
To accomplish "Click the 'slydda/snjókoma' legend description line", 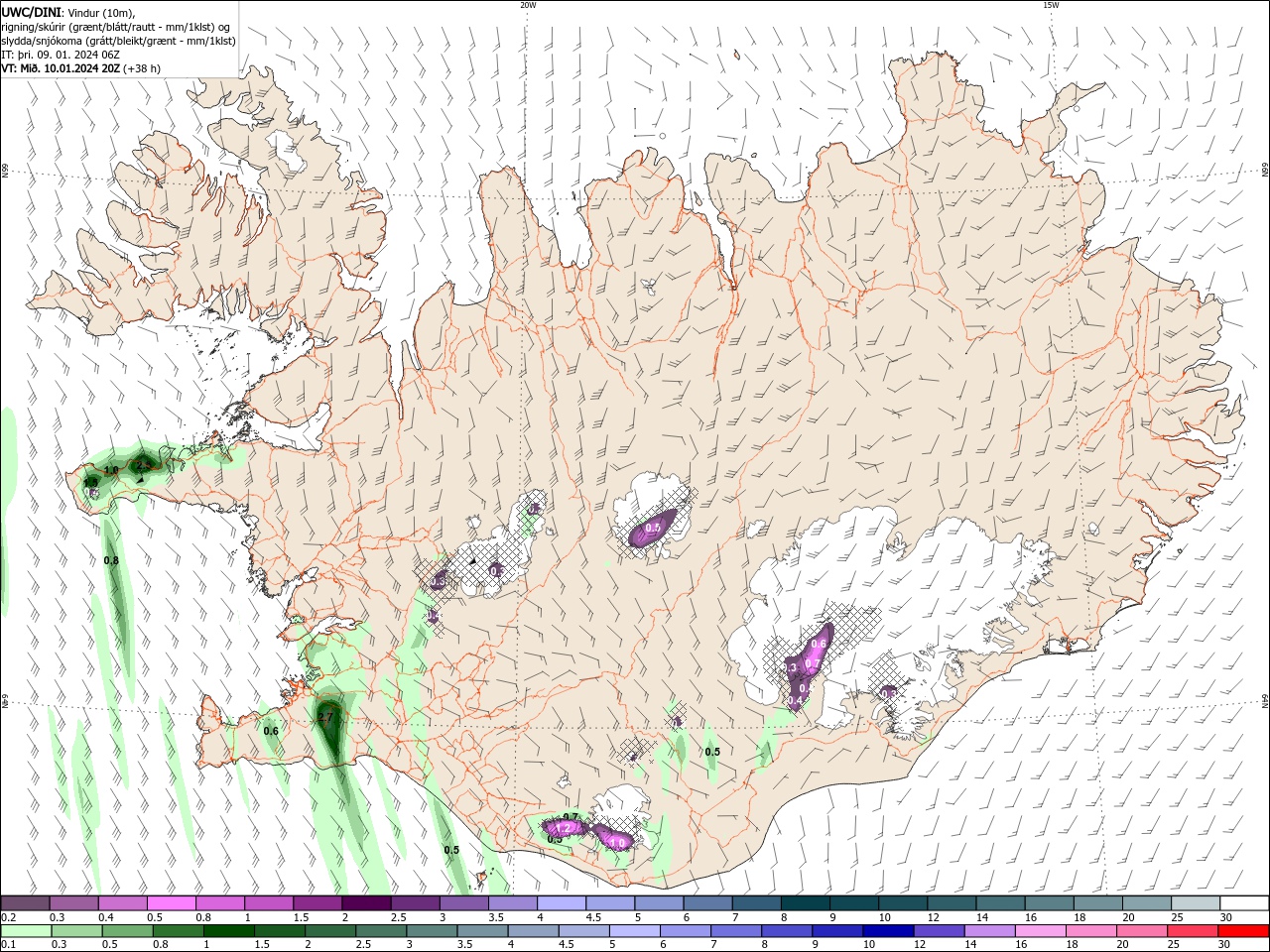I will click(118, 41).
